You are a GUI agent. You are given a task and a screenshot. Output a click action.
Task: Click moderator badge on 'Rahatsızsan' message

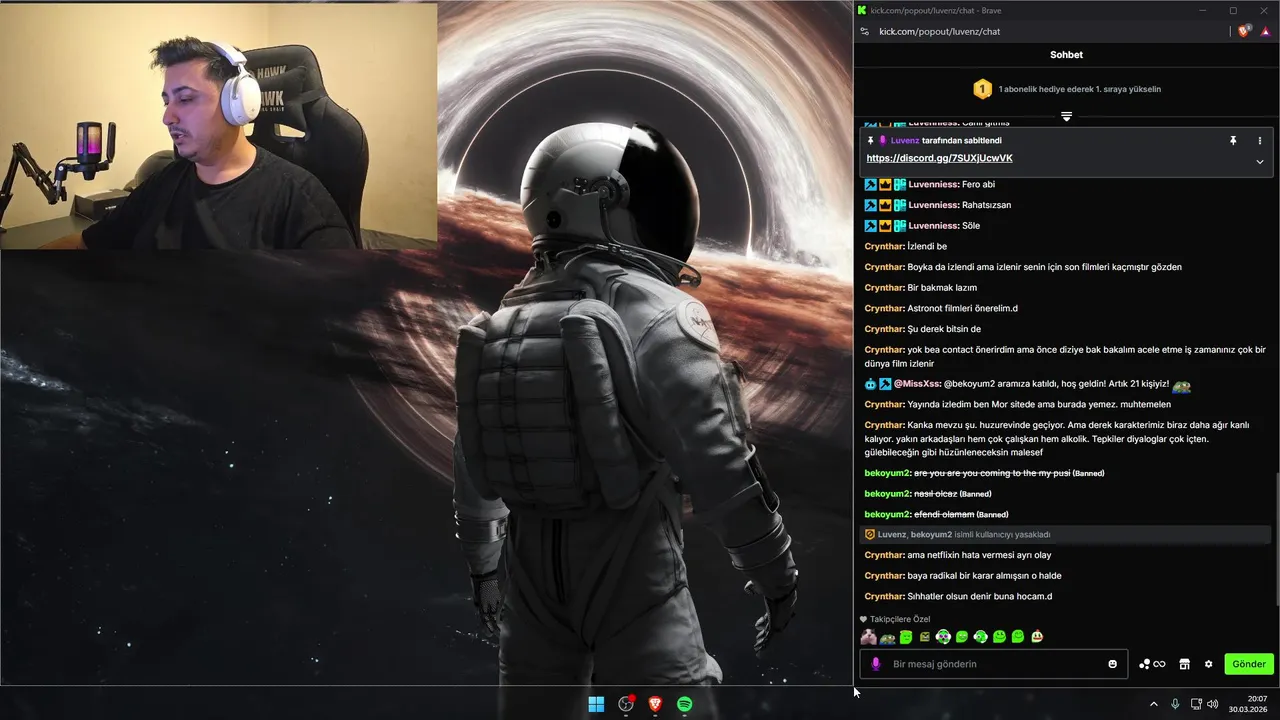pos(870,205)
